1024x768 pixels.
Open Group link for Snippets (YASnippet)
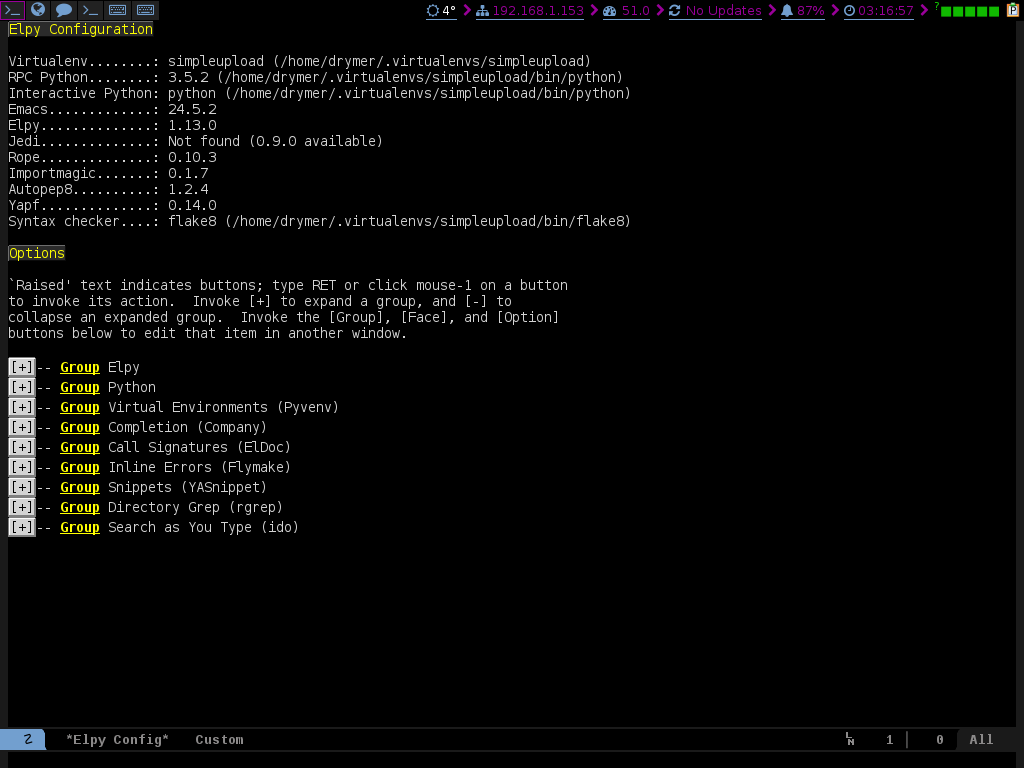[x=80, y=488]
